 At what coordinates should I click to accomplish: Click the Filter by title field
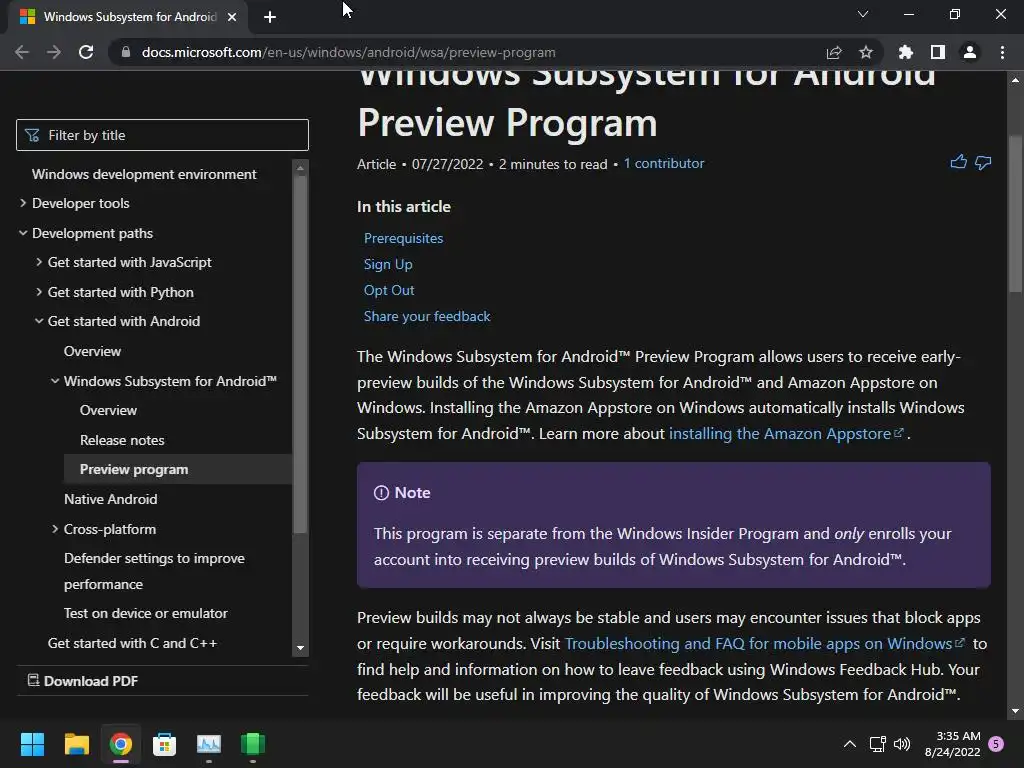tap(162, 135)
